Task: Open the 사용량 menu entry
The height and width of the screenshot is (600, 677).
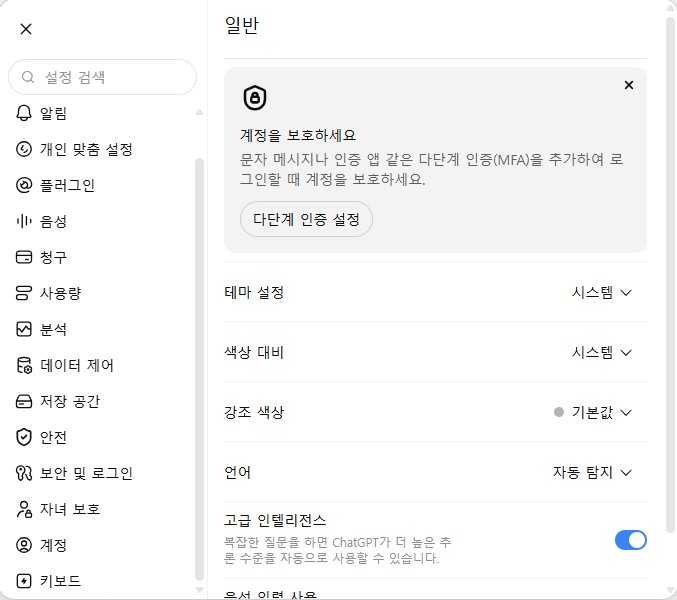Action: [49, 293]
